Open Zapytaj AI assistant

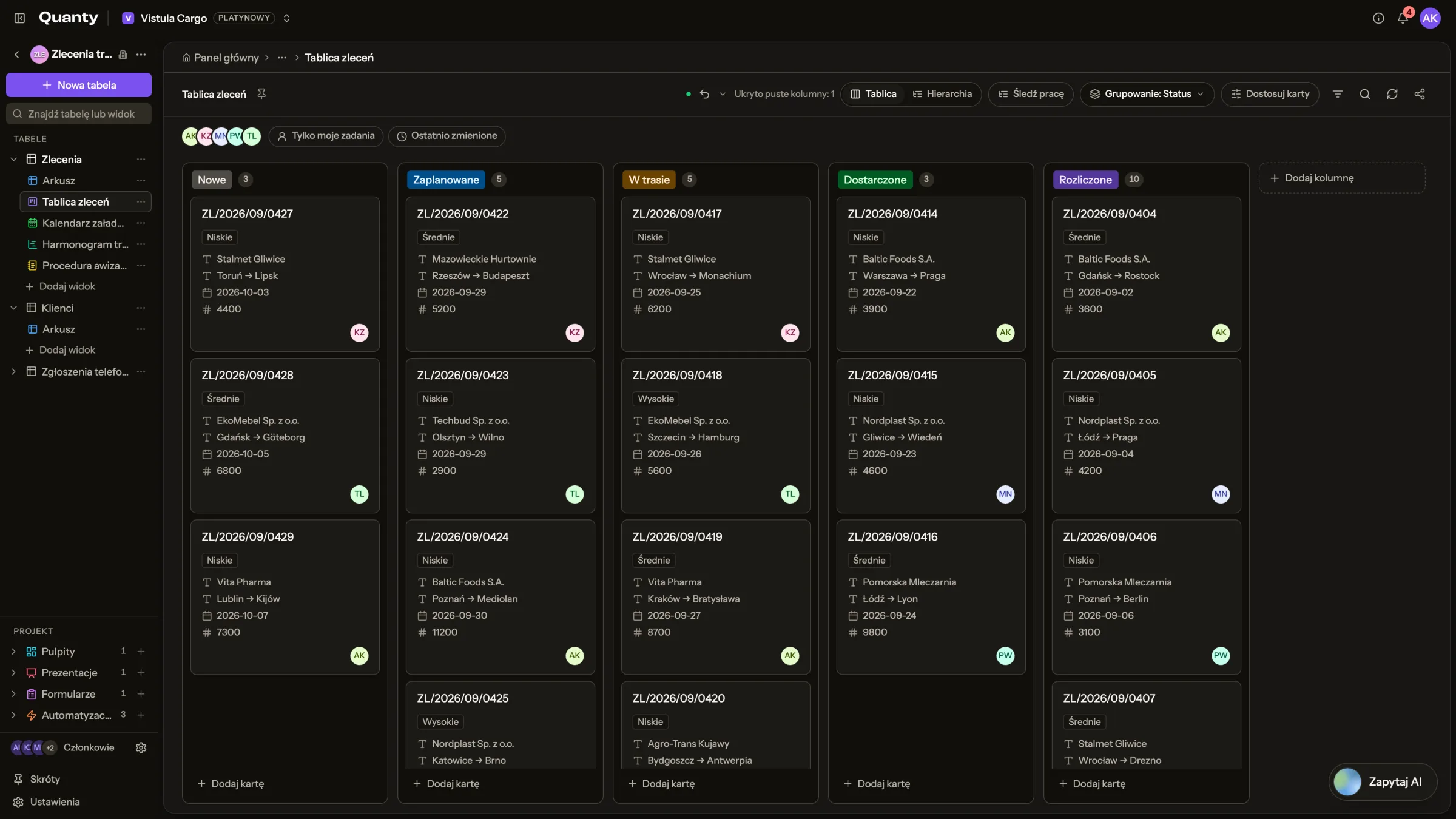1382,782
